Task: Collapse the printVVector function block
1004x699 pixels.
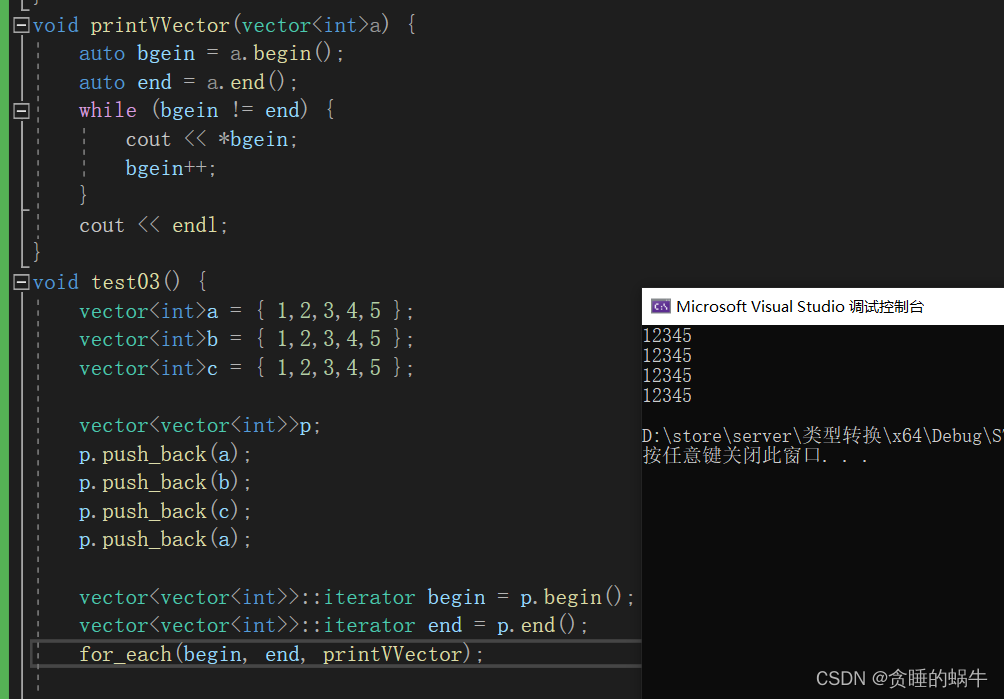Action: pos(21,26)
